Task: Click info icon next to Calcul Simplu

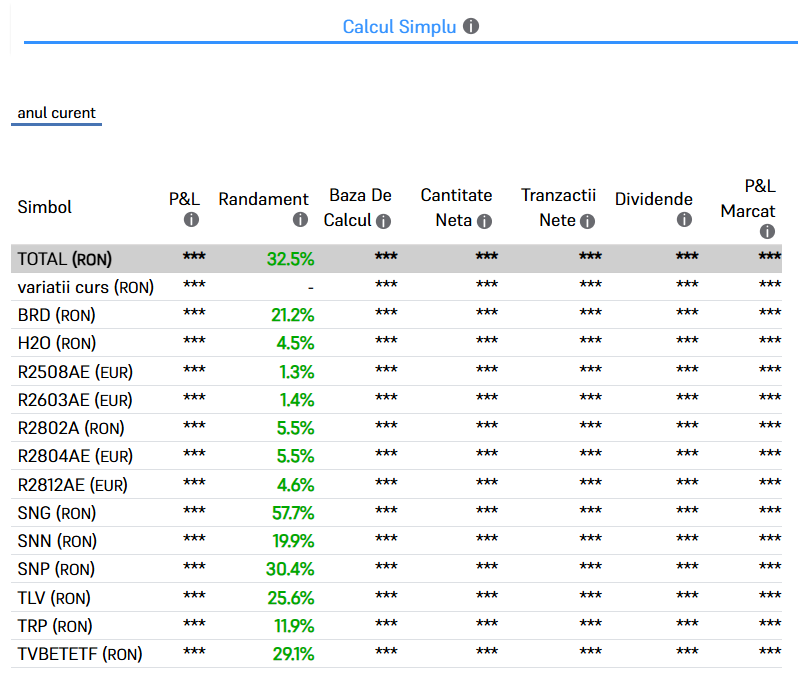Action: [471, 26]
